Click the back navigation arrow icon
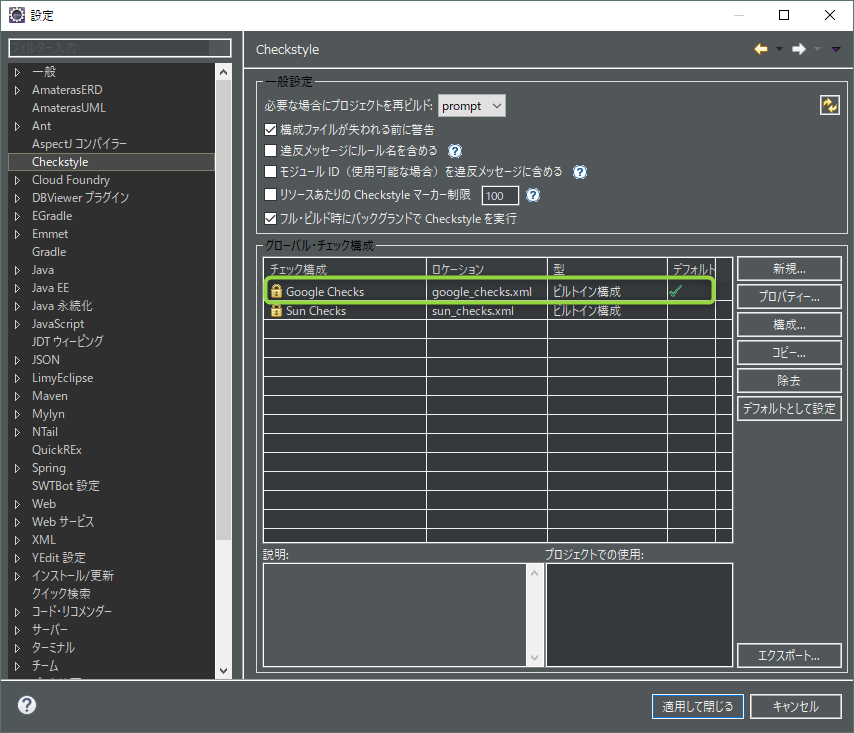Image resolution: width=854 pixels, height=733 pixels. pos(761,49)
